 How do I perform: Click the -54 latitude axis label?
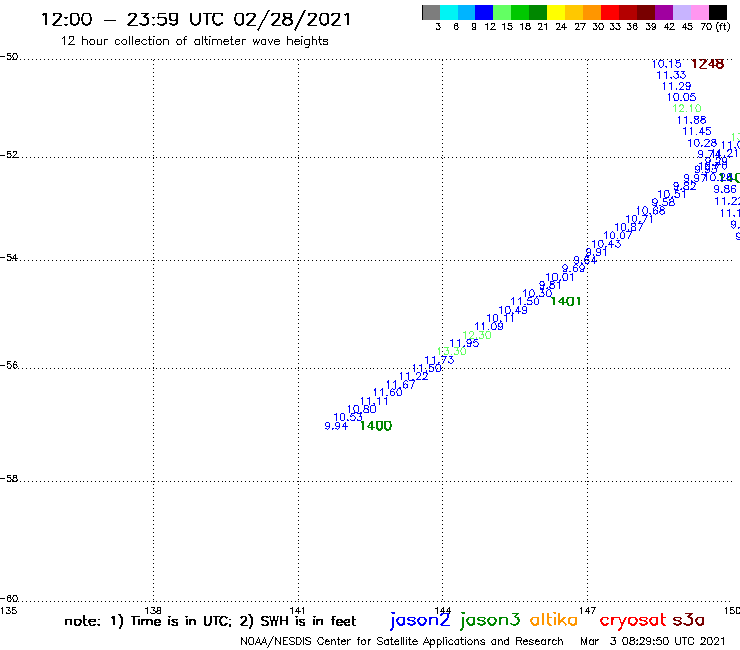pos(9,258)
